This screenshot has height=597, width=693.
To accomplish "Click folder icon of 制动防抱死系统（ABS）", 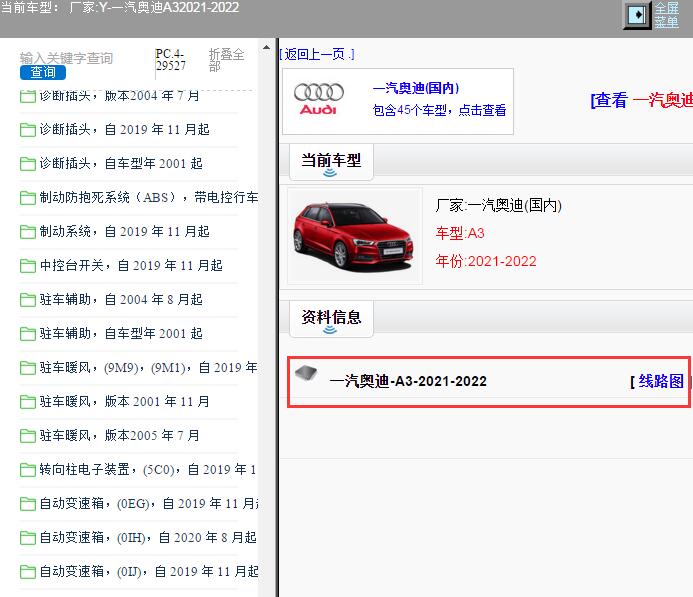I will (x=28, y=198).
